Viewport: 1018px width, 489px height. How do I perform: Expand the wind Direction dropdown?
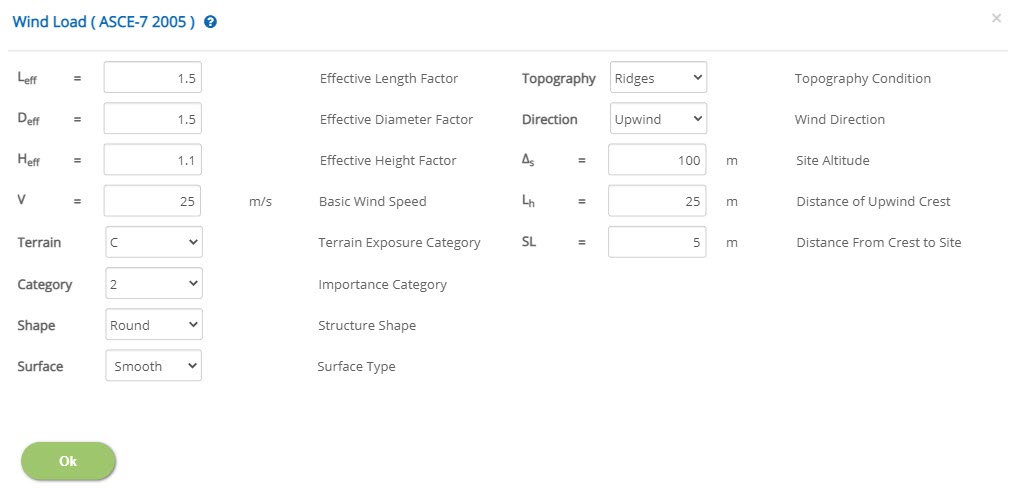point(658,119)
